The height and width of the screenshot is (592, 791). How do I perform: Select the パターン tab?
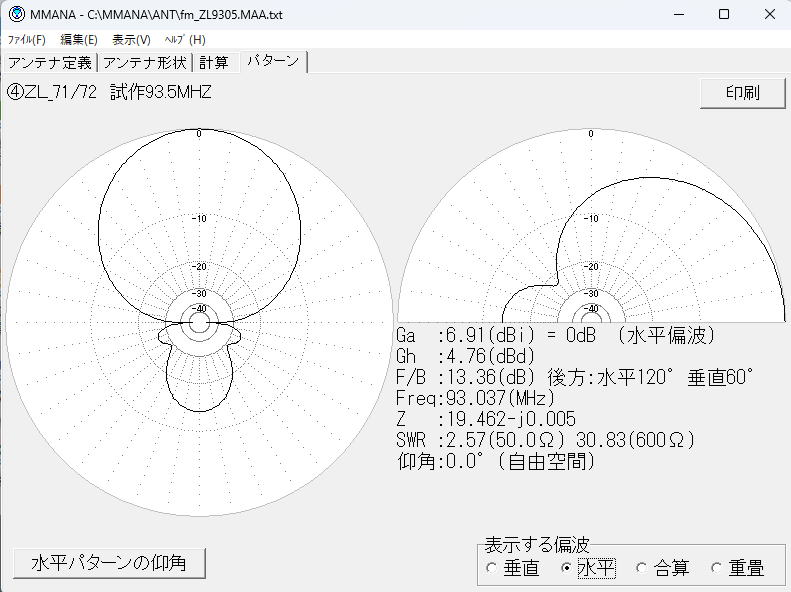click(272, 61)
